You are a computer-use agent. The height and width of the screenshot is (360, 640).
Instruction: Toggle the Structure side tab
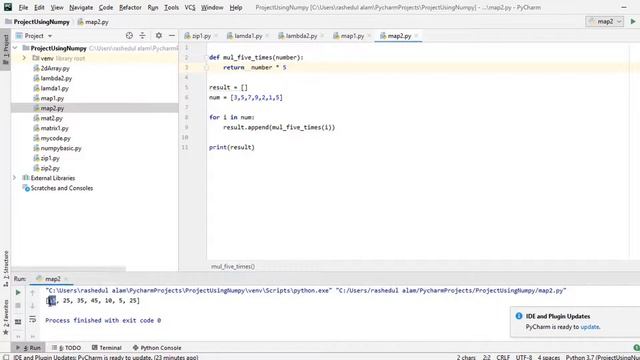click(6, 268)
